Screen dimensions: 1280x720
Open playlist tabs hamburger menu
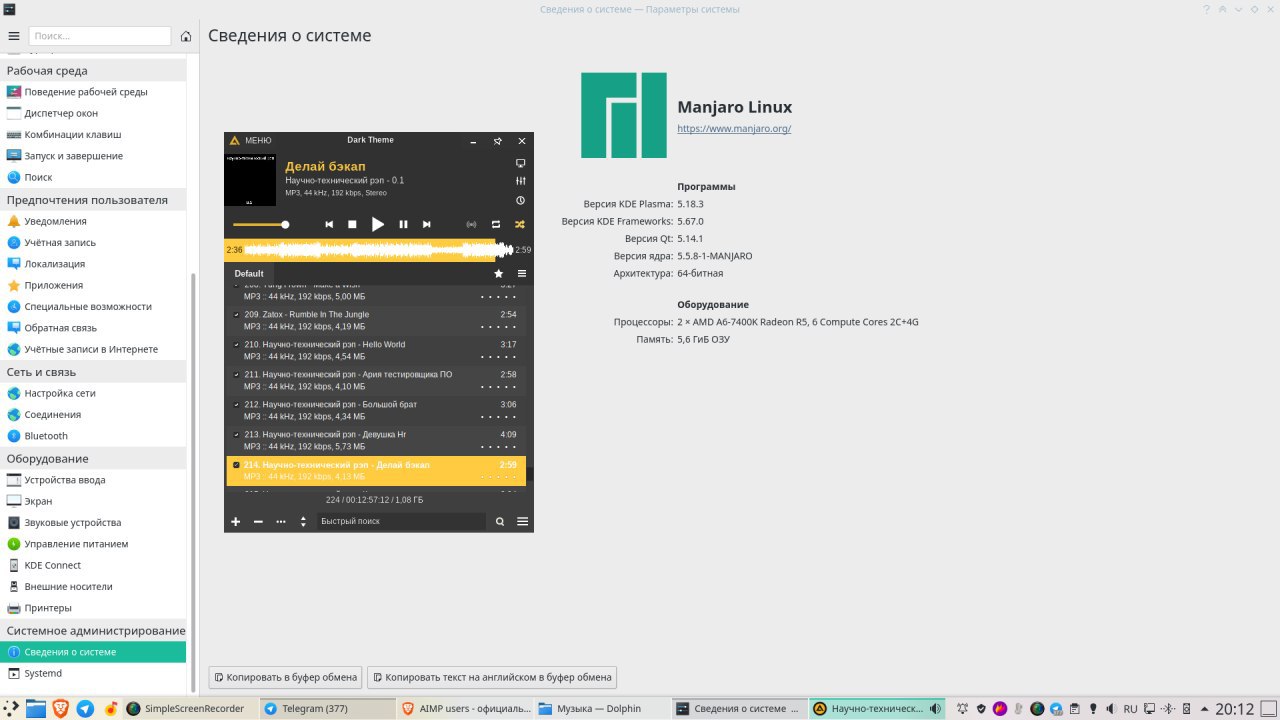[522, 273]
